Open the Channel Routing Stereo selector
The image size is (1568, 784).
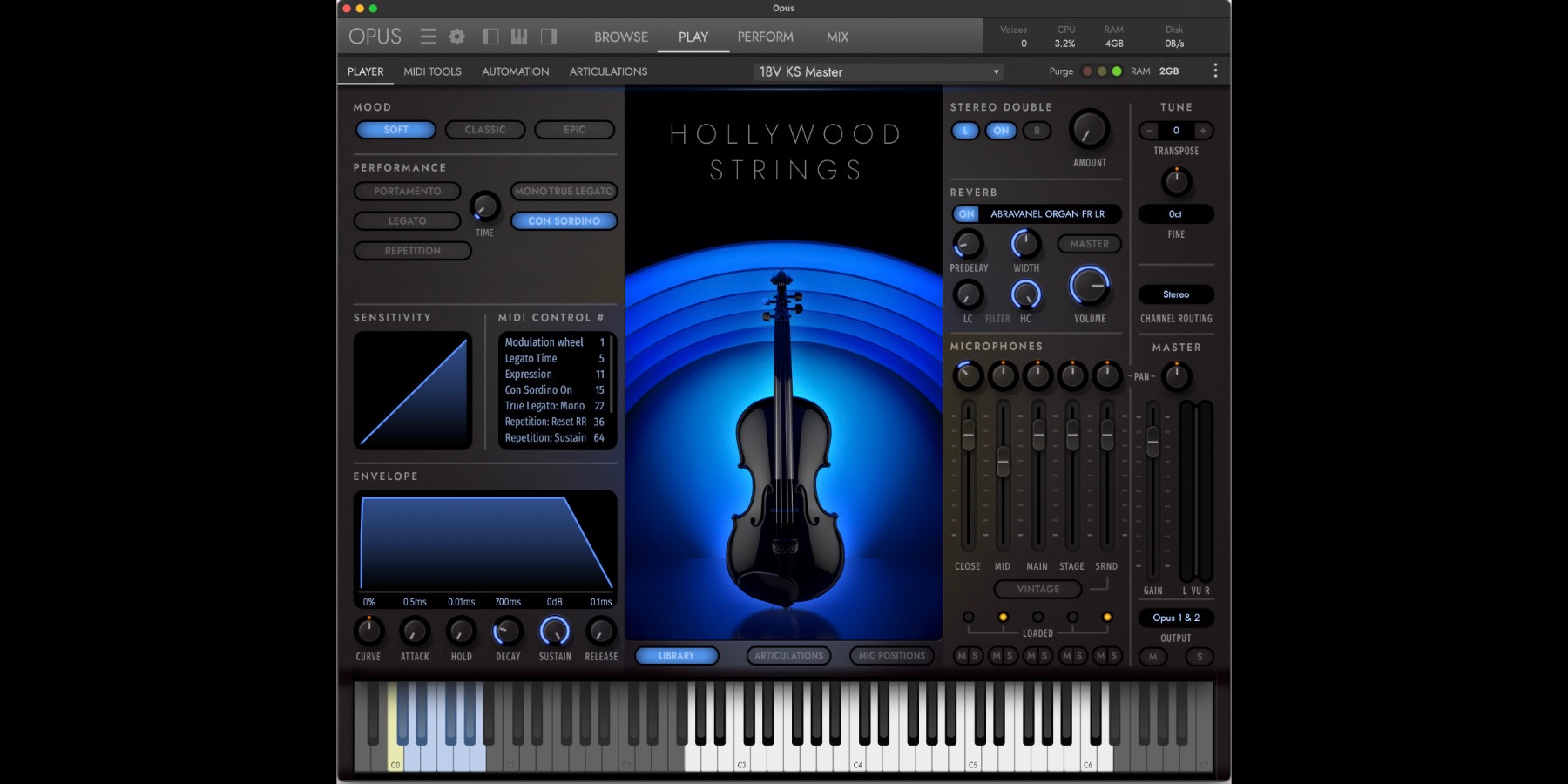(1175, 294)
